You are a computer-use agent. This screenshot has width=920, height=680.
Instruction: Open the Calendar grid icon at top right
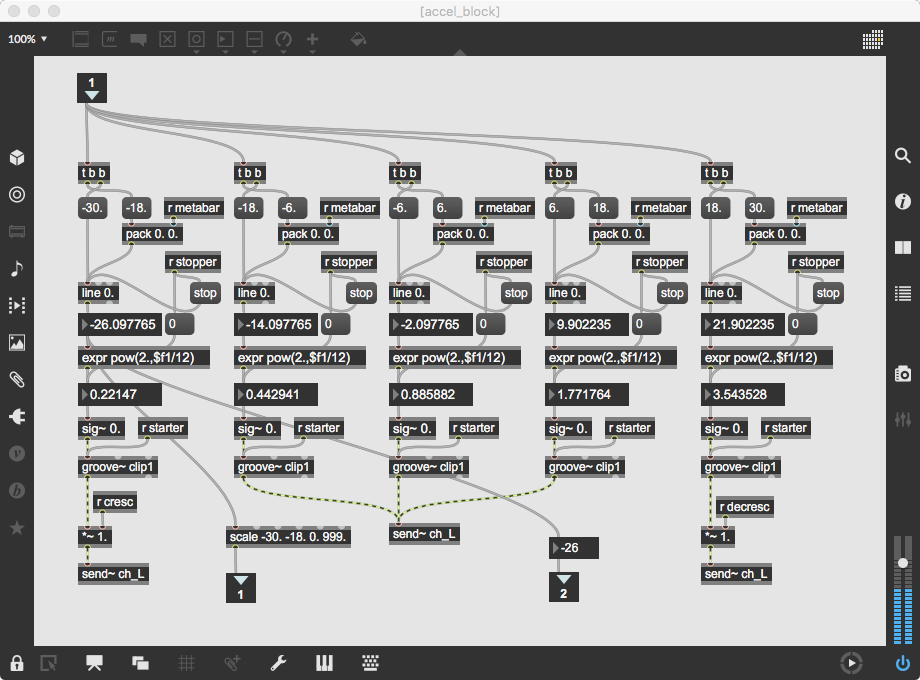872,39
